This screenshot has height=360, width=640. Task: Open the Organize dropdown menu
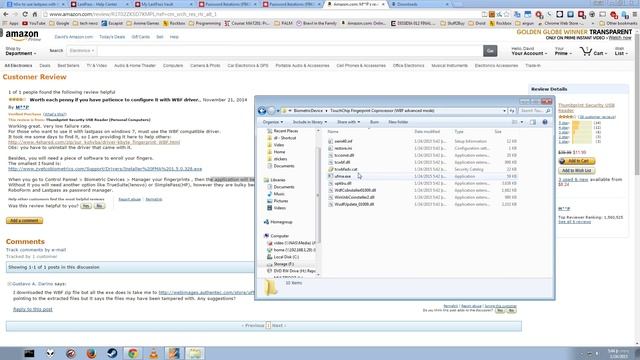tap(272, 122)
